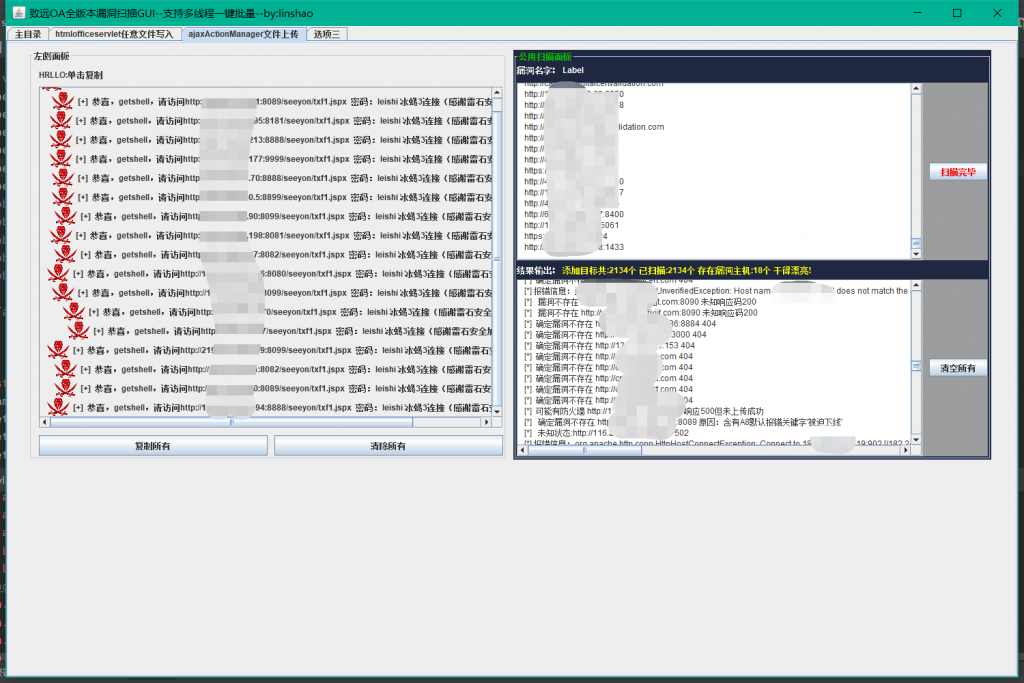
Task: Maximize the 致远OA scanner window
Action: (957, 13)
